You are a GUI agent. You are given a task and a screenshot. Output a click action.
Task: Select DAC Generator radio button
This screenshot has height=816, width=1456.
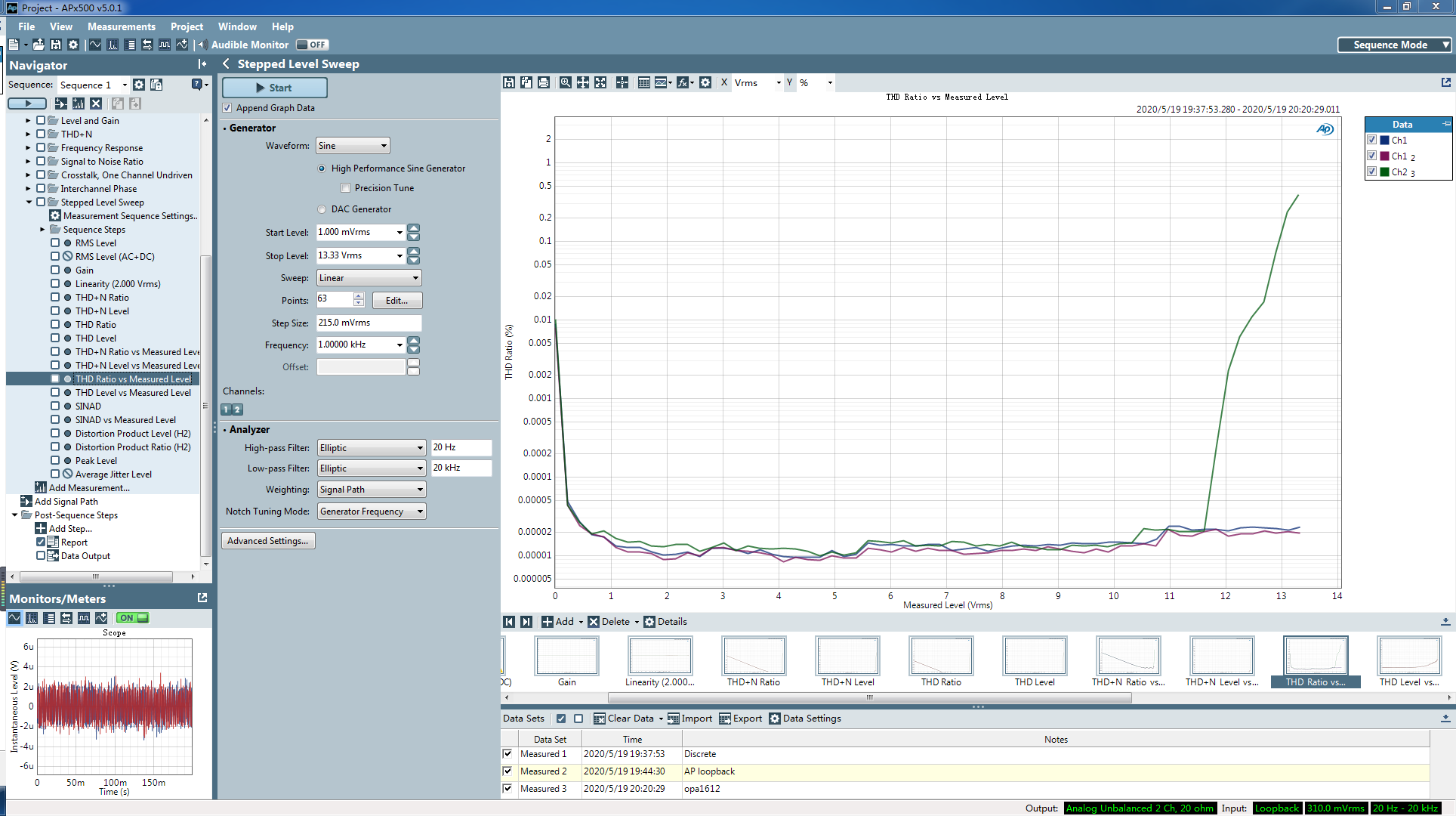pyautogui.click(x=322, y=209)
